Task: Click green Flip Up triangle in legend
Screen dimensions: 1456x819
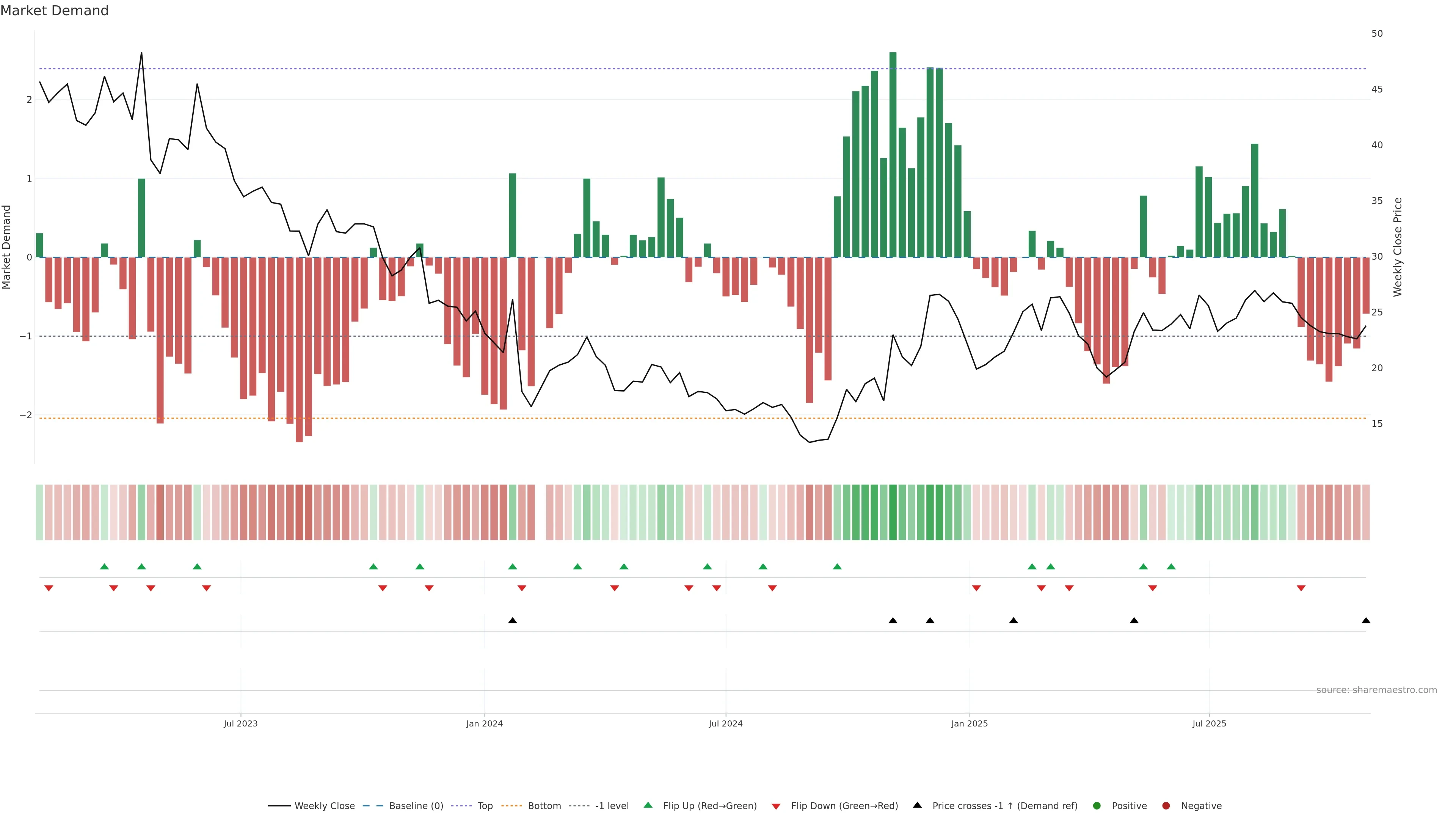Action: pos(648,805)
